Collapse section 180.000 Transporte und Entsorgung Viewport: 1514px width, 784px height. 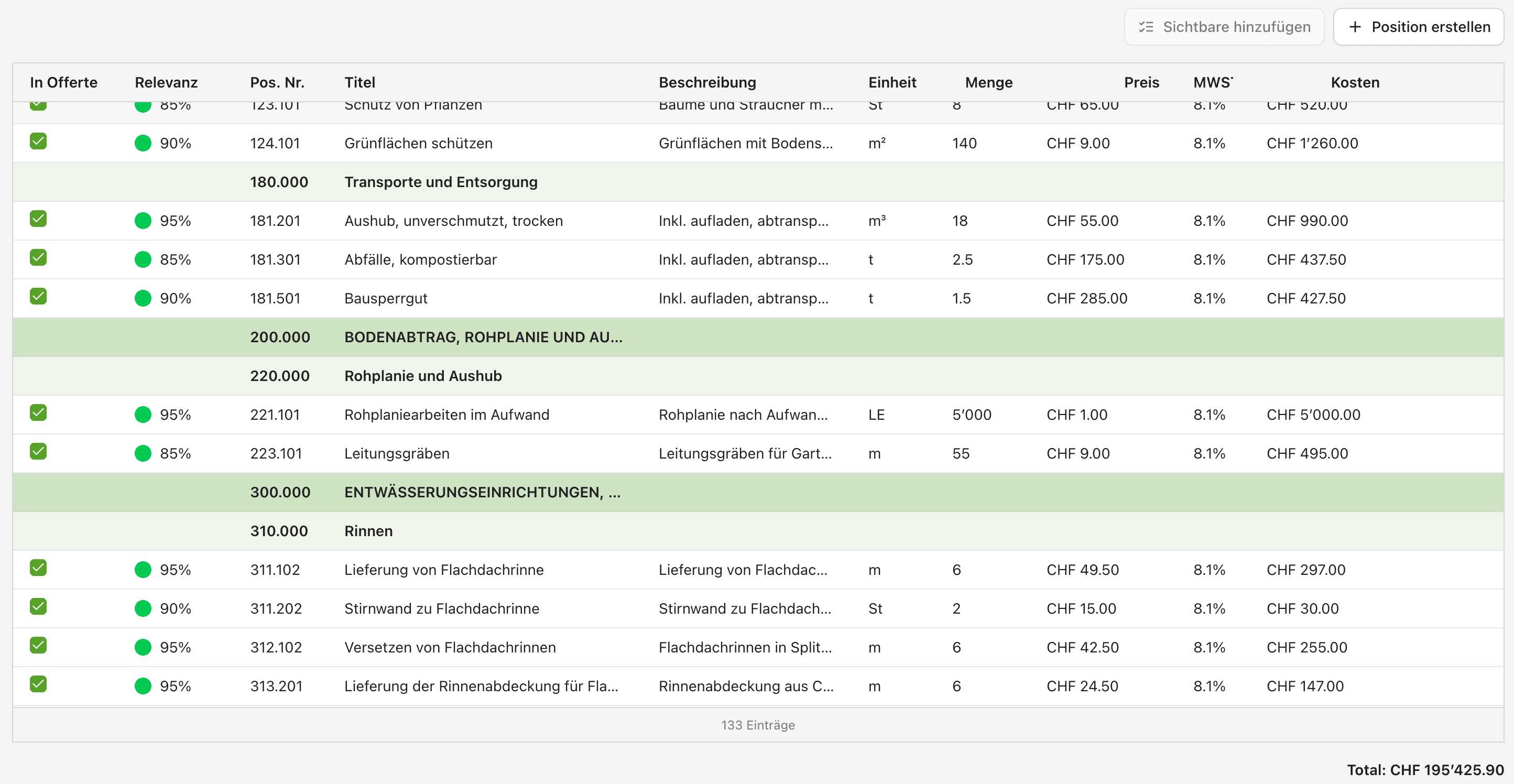pos(440,182)
